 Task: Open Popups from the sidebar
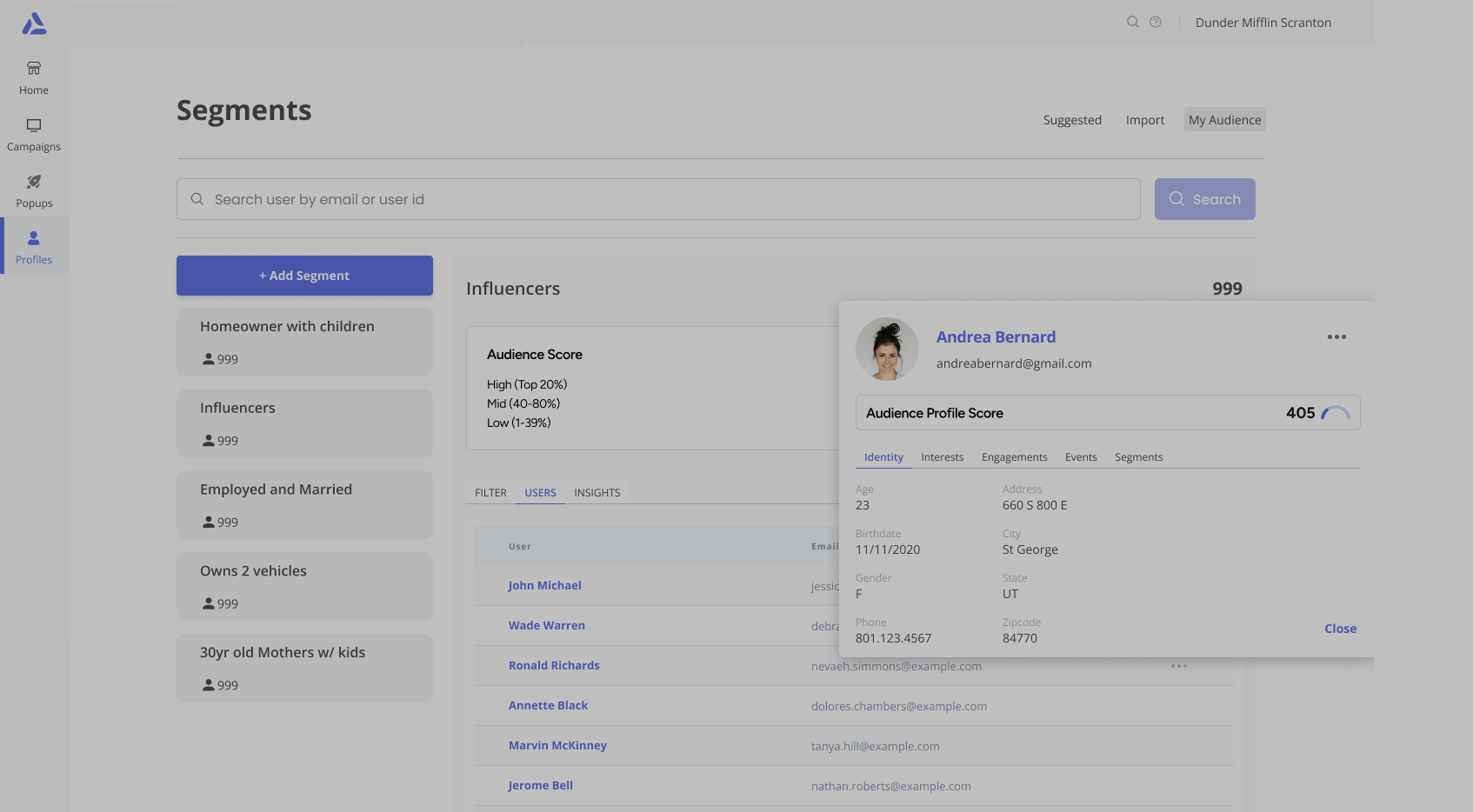pos(34,190)
